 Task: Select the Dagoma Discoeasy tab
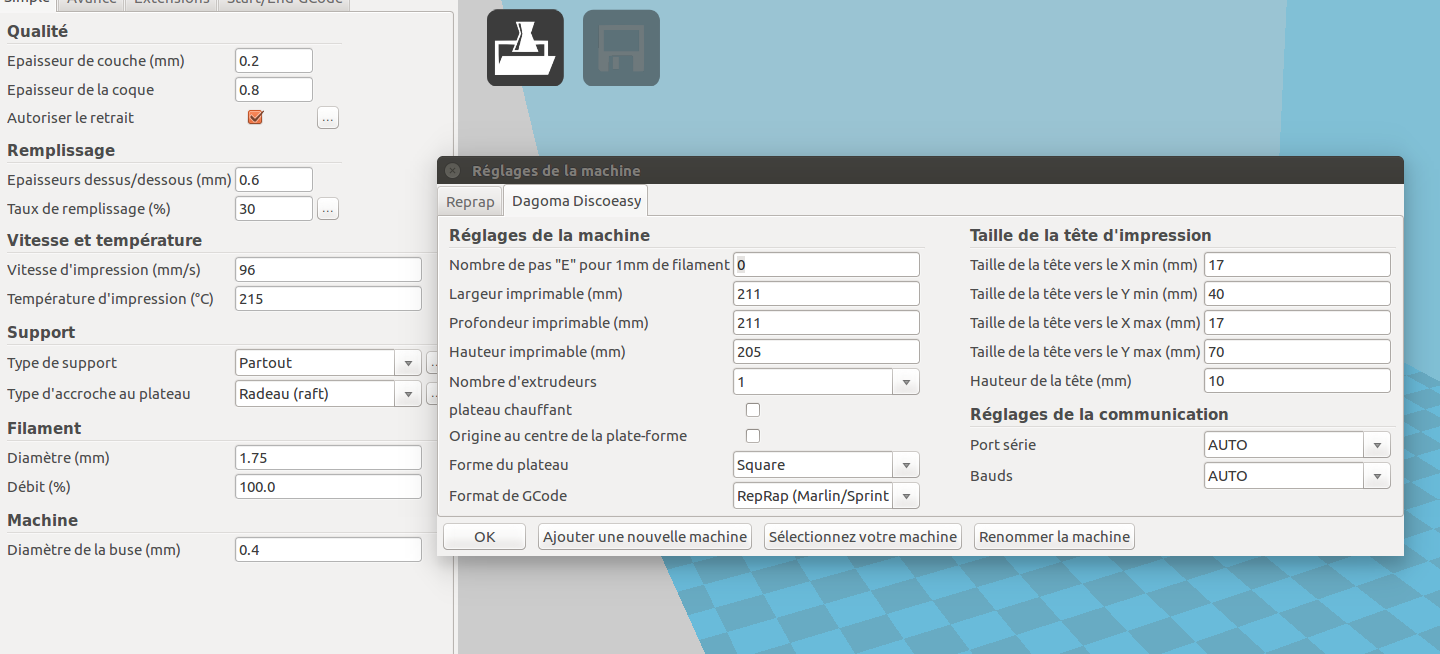[576, 200]
